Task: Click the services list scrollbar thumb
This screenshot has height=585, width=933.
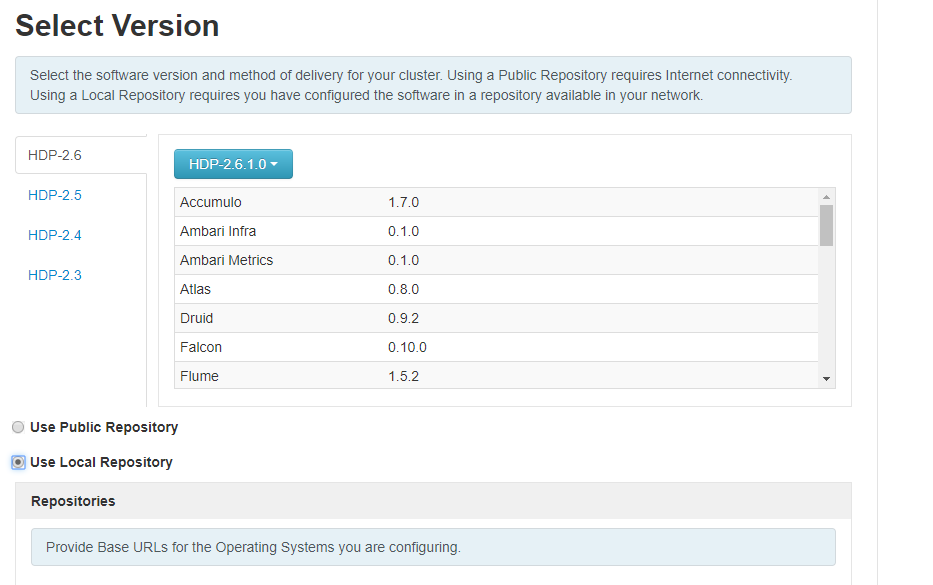Action: (x=826, y=226)
